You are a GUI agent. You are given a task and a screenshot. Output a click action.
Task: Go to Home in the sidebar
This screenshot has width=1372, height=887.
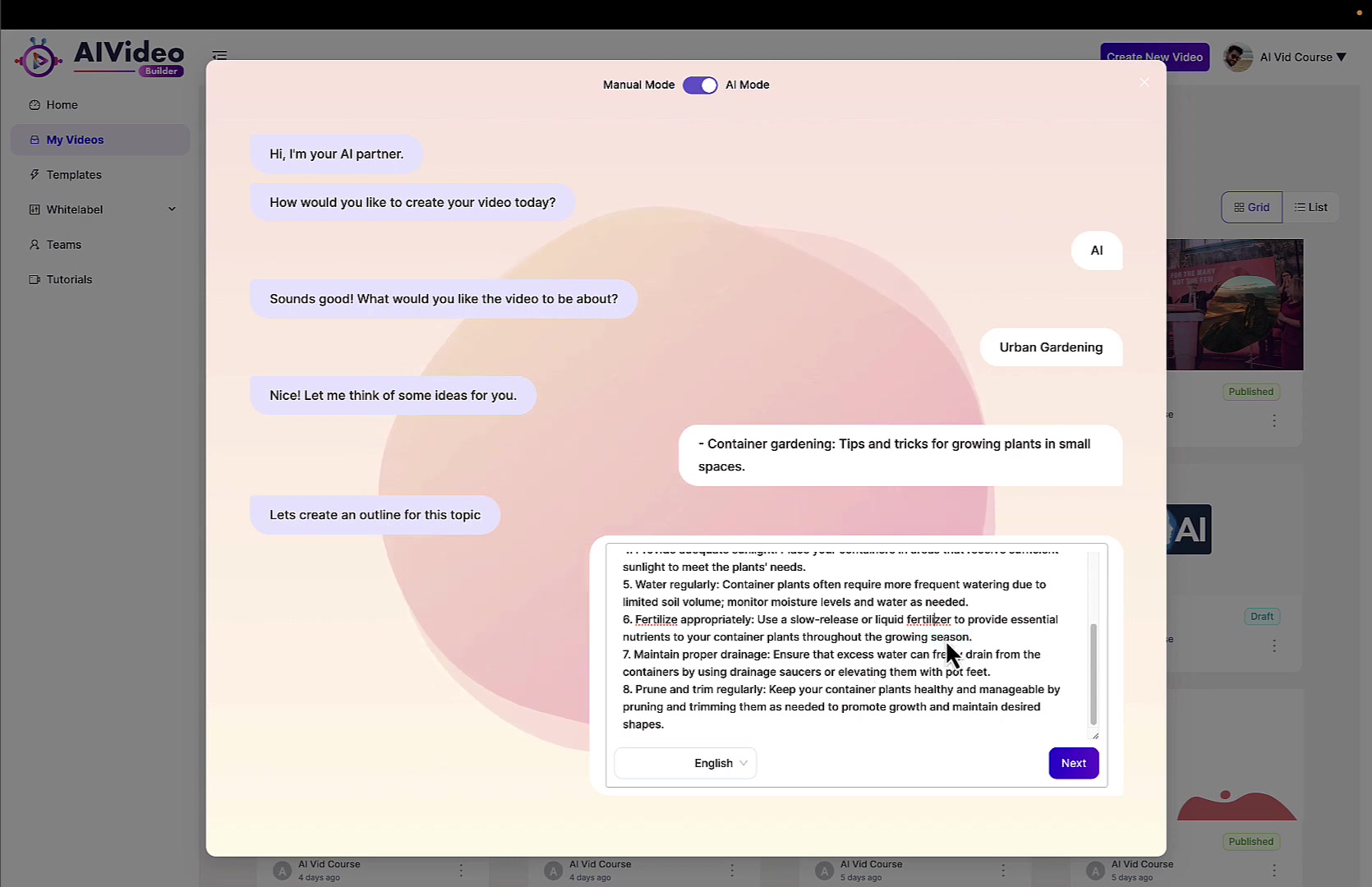tap(100, 105)
